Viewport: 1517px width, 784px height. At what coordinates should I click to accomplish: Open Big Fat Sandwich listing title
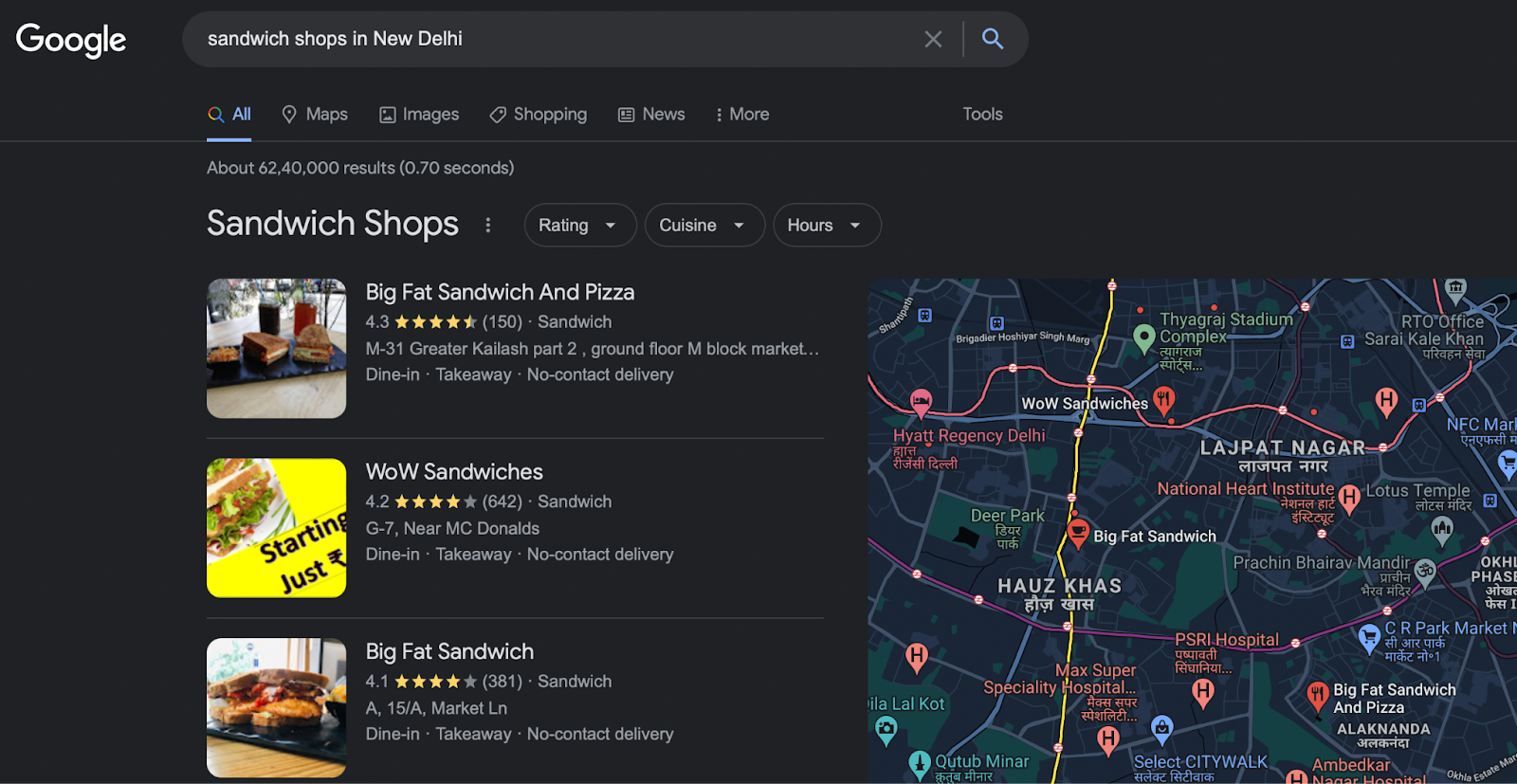click(449, 651)
